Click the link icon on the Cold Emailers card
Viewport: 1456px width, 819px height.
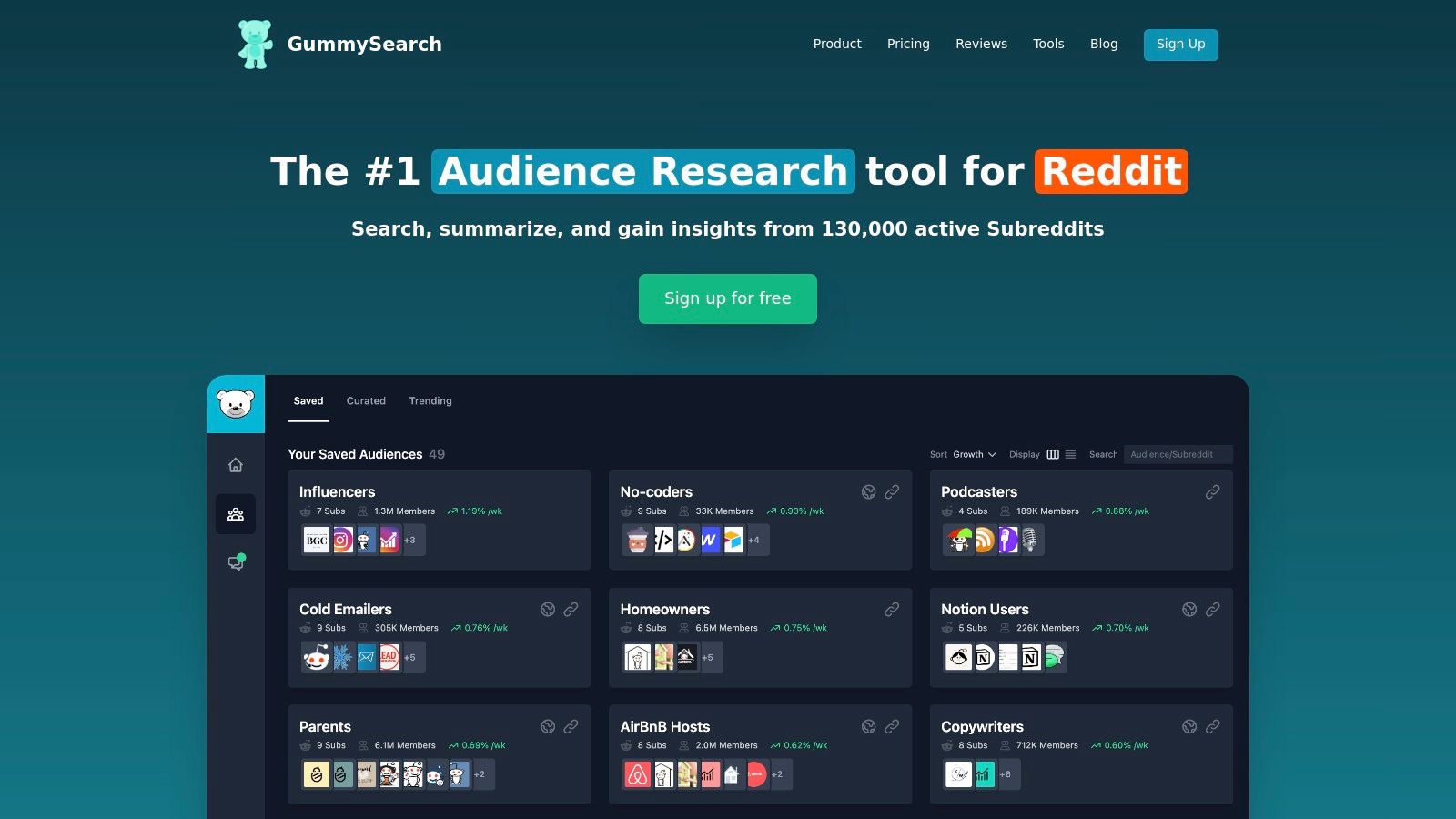pos(571,609)
